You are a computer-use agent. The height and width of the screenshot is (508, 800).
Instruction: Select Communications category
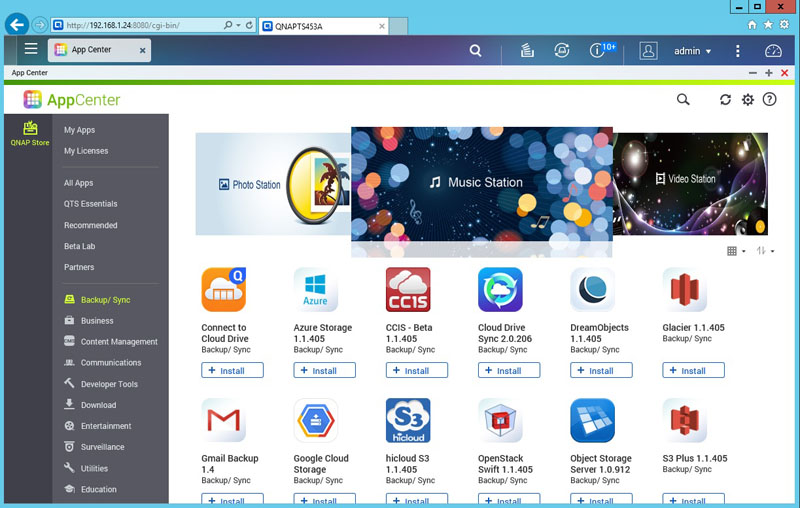click(103, 363)
